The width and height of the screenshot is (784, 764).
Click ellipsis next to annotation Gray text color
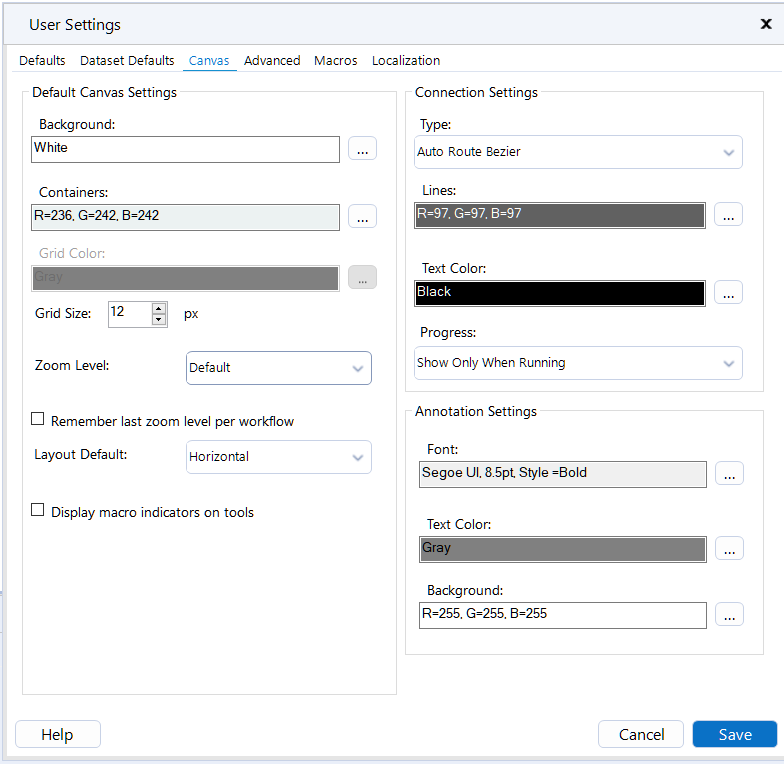click(729, 548)
